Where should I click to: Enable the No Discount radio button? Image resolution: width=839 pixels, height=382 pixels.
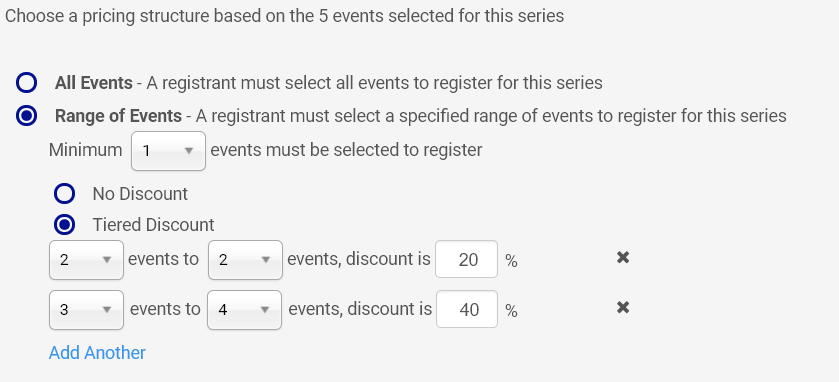coord(64,194)
